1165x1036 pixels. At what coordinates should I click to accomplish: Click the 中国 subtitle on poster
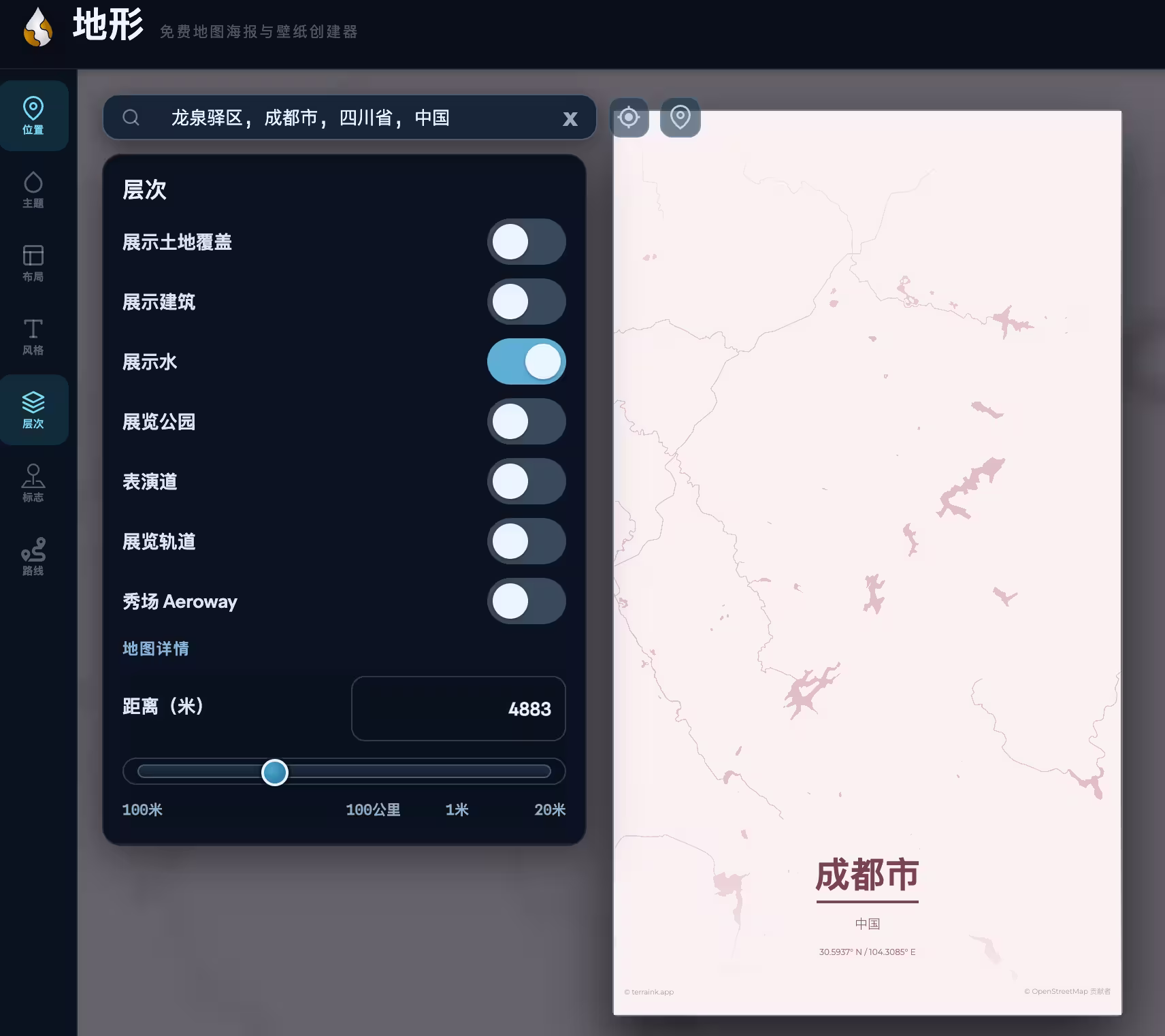(x=868, y=924)
